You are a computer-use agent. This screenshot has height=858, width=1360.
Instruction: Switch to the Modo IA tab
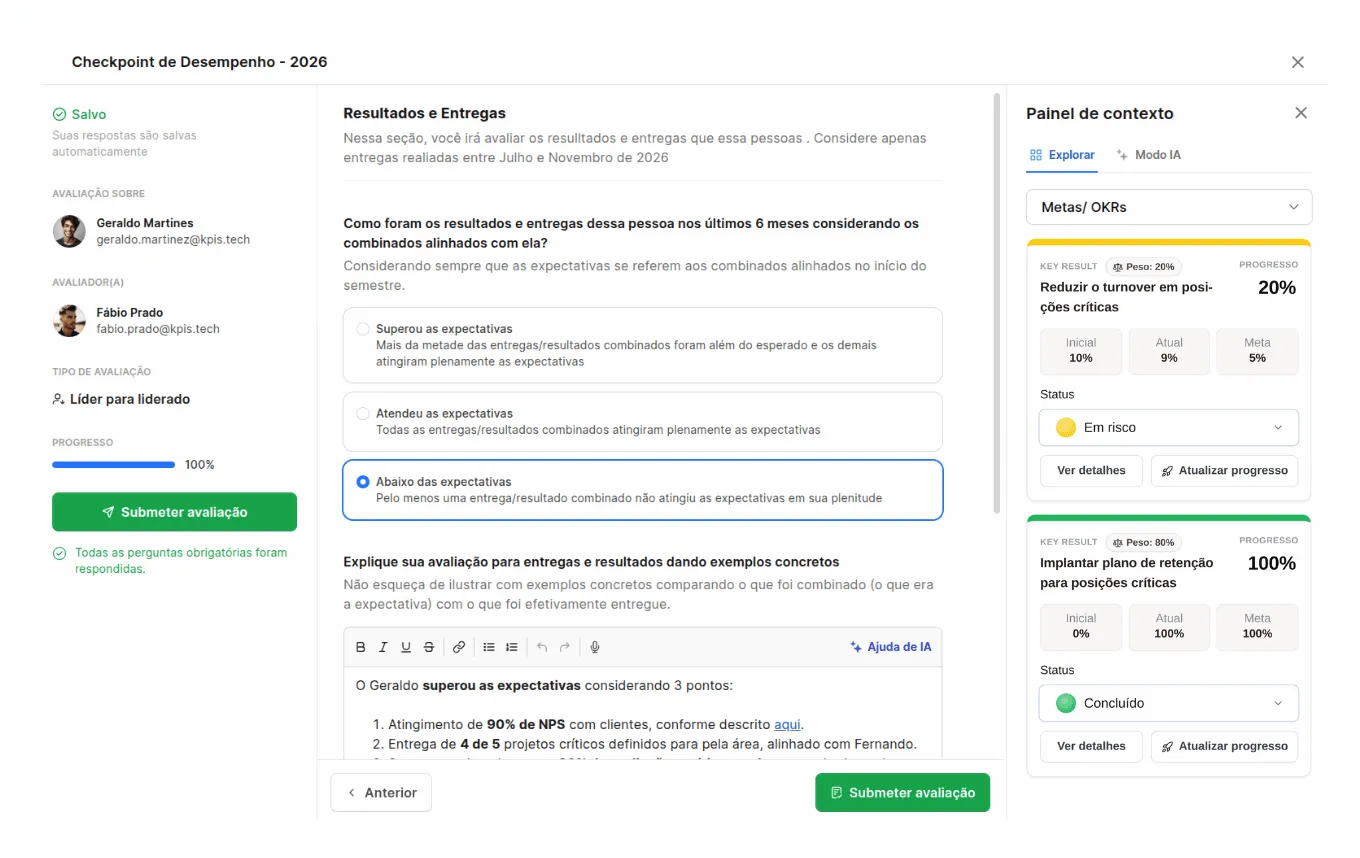pos(1148,155)
